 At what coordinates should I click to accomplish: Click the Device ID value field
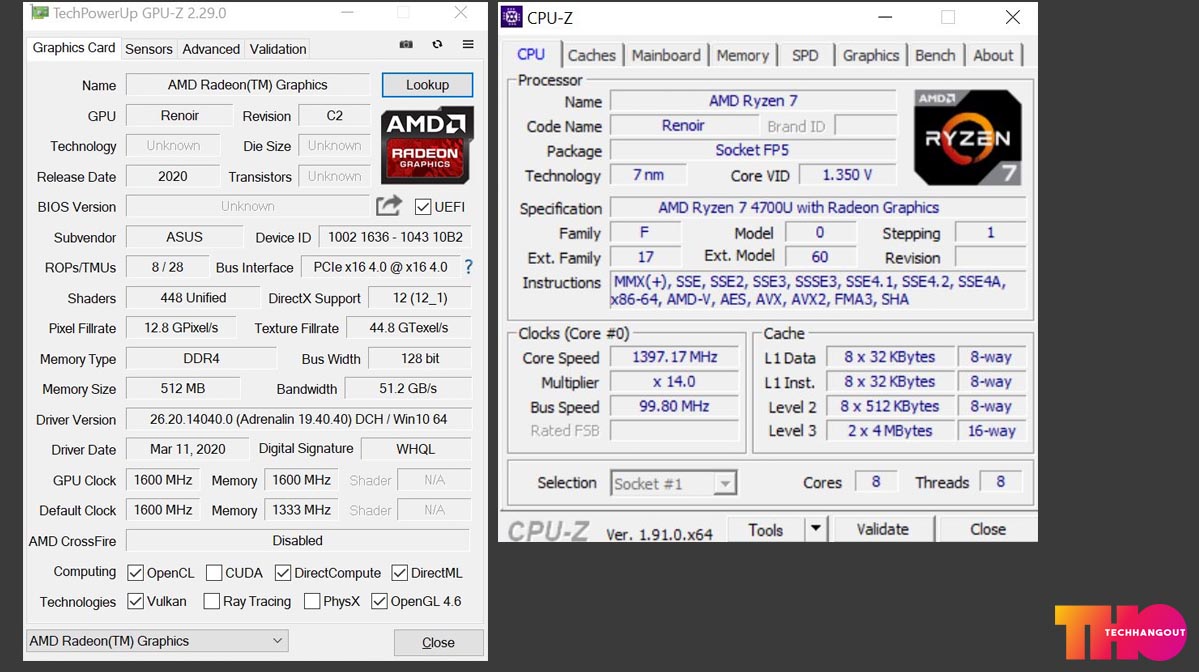pyautogui.click(x=395, y=237)
